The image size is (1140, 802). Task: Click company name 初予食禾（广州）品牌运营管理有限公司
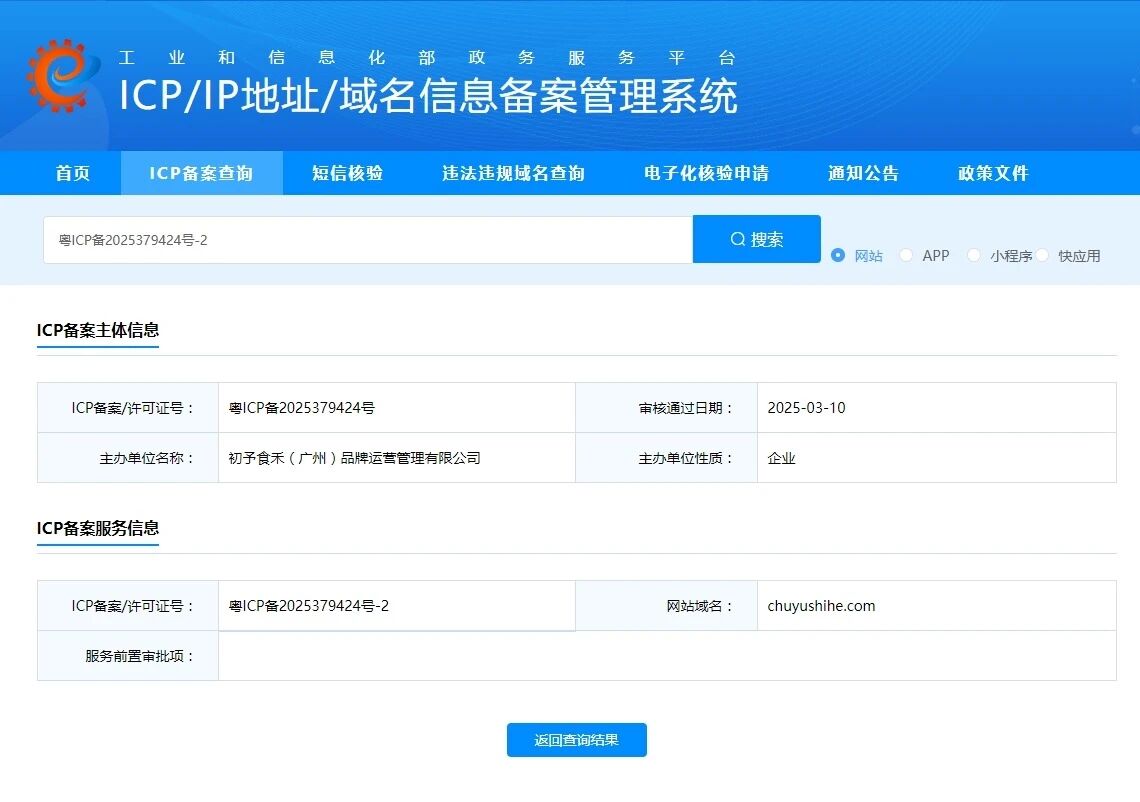[x=354, y=458]
